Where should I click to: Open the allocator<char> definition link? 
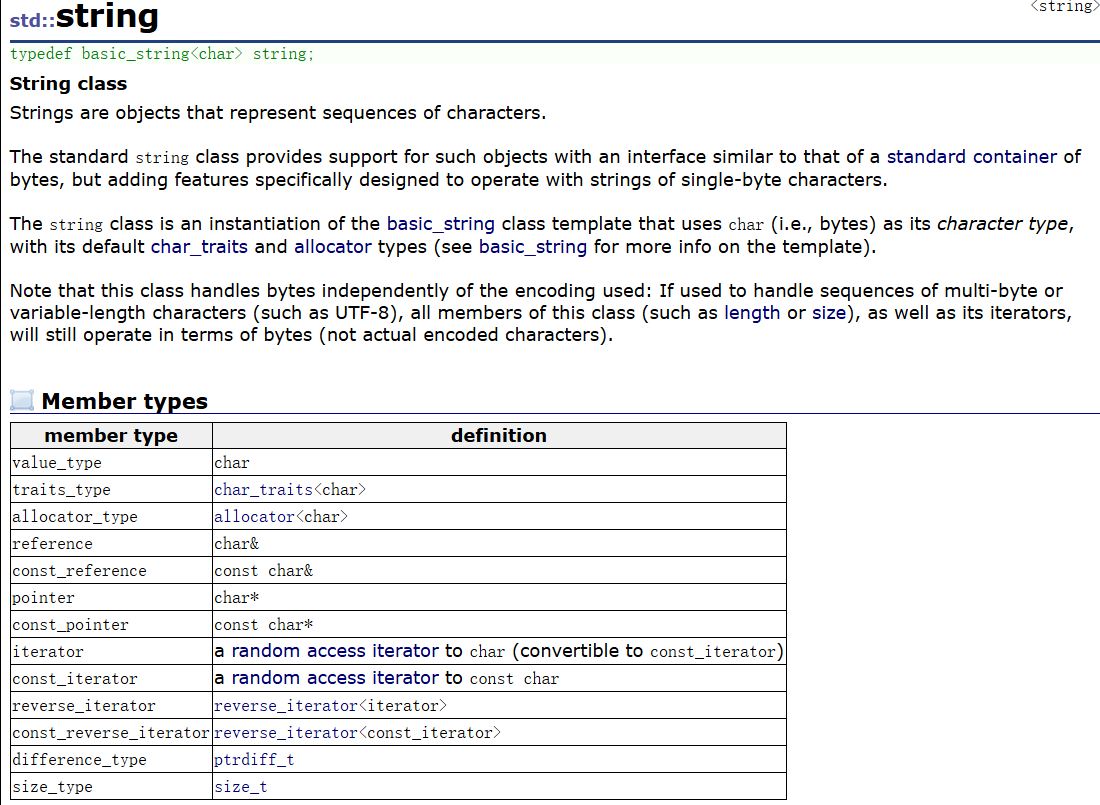pyautogui.click(x=281, y=517)
